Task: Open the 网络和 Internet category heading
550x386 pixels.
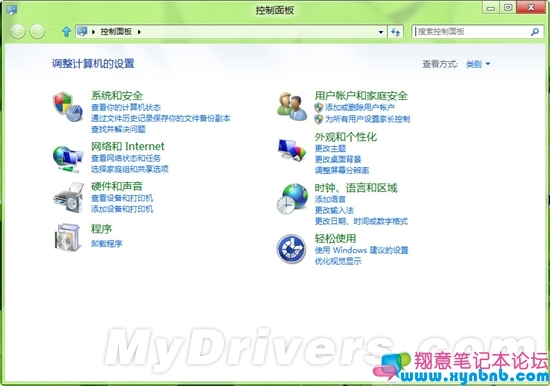Action: coord(128,146)
